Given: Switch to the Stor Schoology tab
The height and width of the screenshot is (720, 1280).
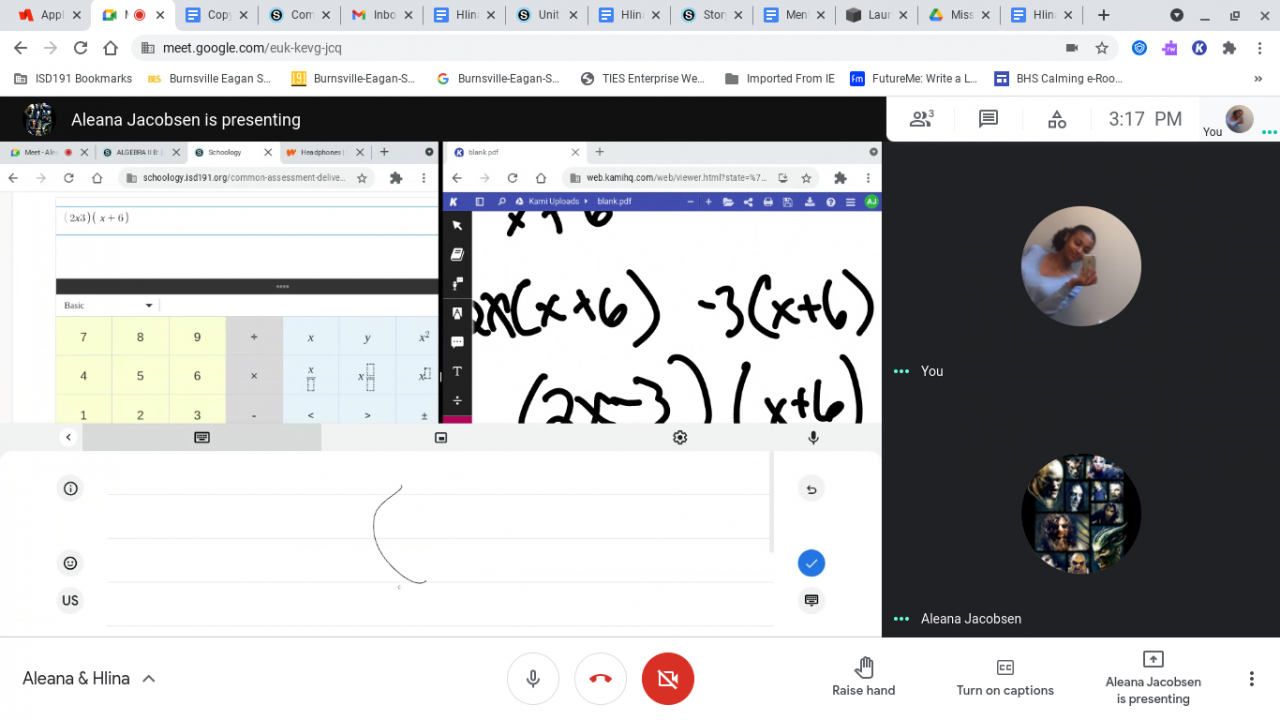Looking at the screenshot, I should [713, 15].
